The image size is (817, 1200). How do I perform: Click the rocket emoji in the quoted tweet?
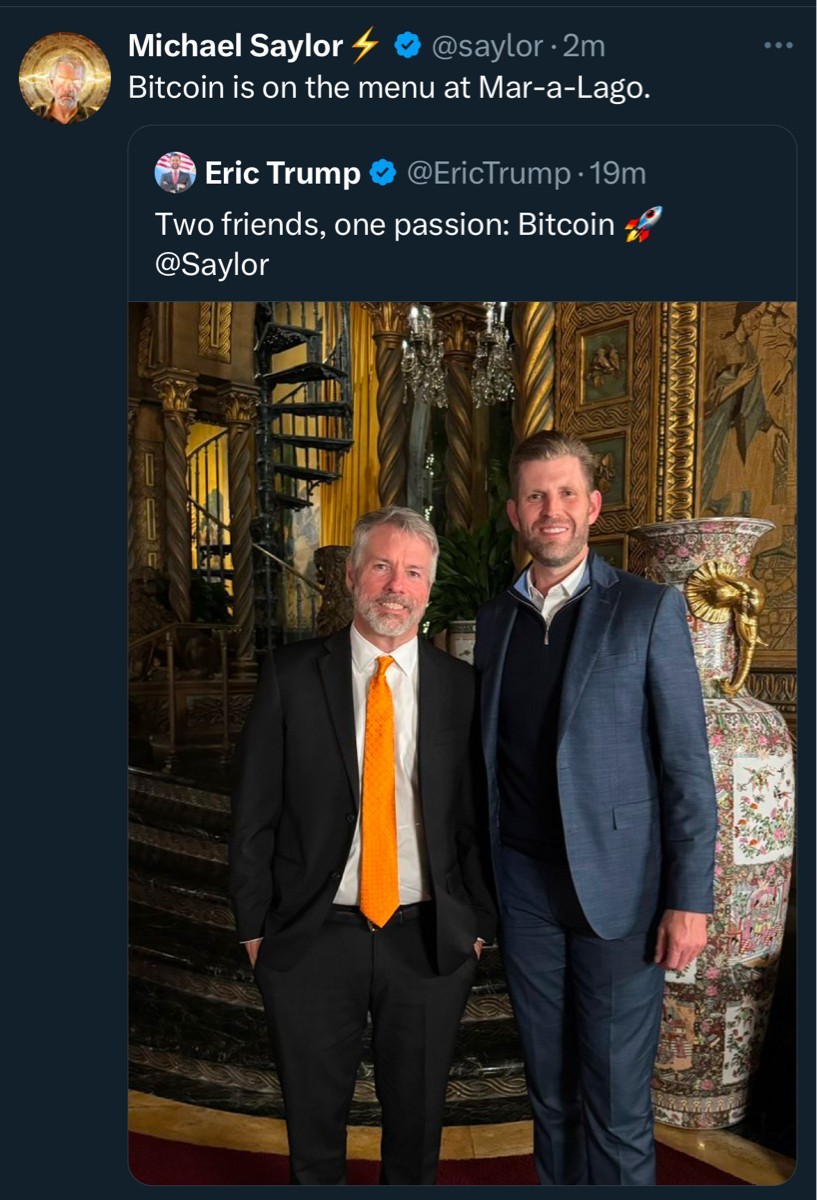pyautogui.click(x=643, y=224)
